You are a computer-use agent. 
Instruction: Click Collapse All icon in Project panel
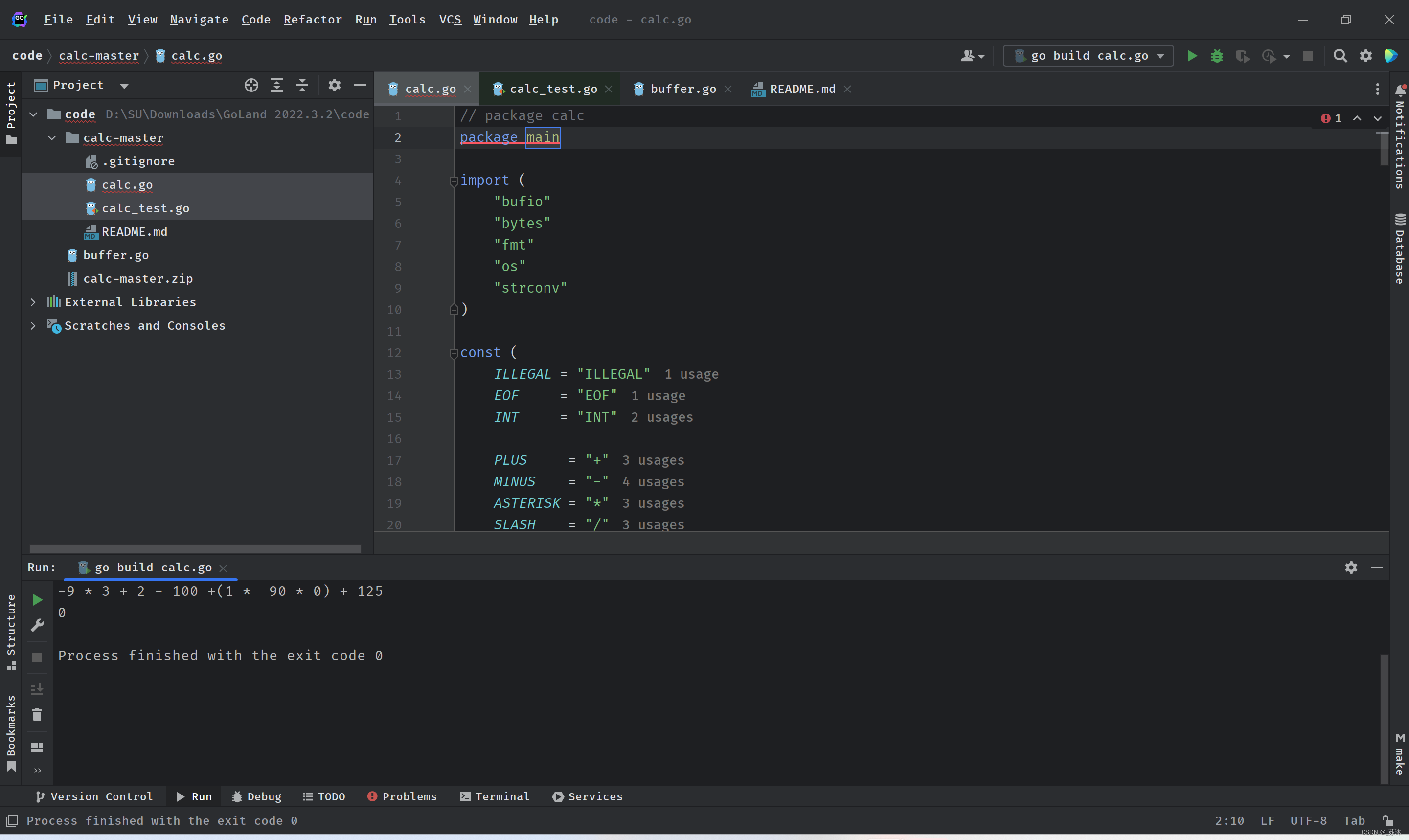302,86
